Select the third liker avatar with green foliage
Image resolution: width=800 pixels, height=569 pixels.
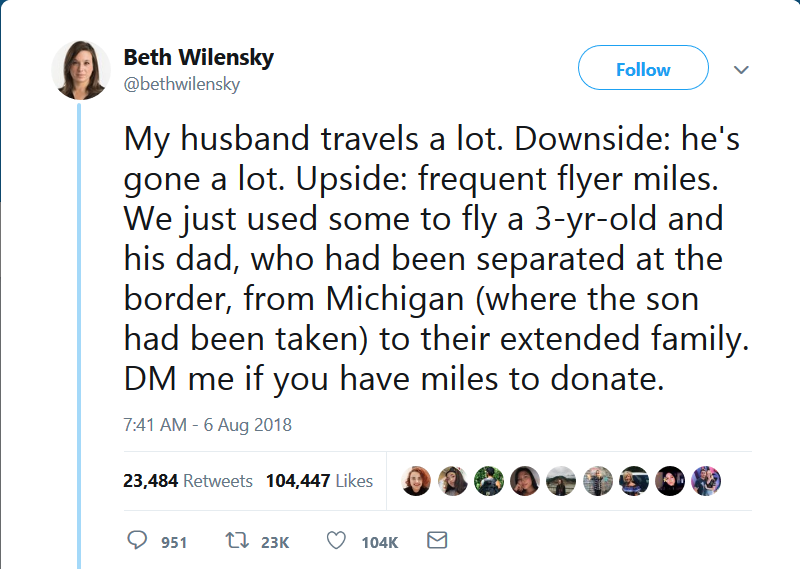point(489,481)
